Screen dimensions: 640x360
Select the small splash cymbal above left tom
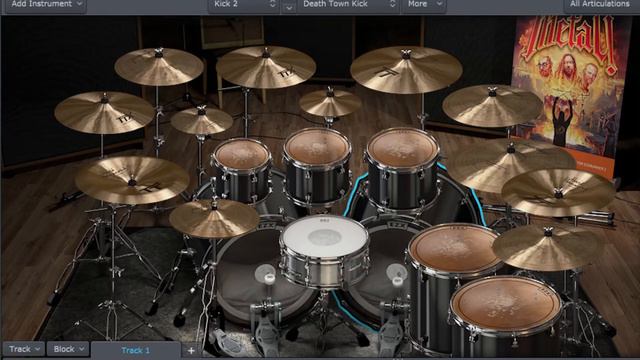(201, 121)
